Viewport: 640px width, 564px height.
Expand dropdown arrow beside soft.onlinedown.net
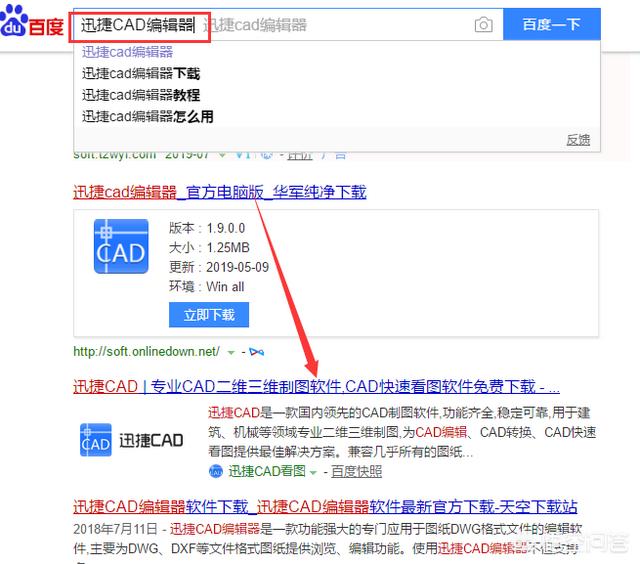point(231,352)
